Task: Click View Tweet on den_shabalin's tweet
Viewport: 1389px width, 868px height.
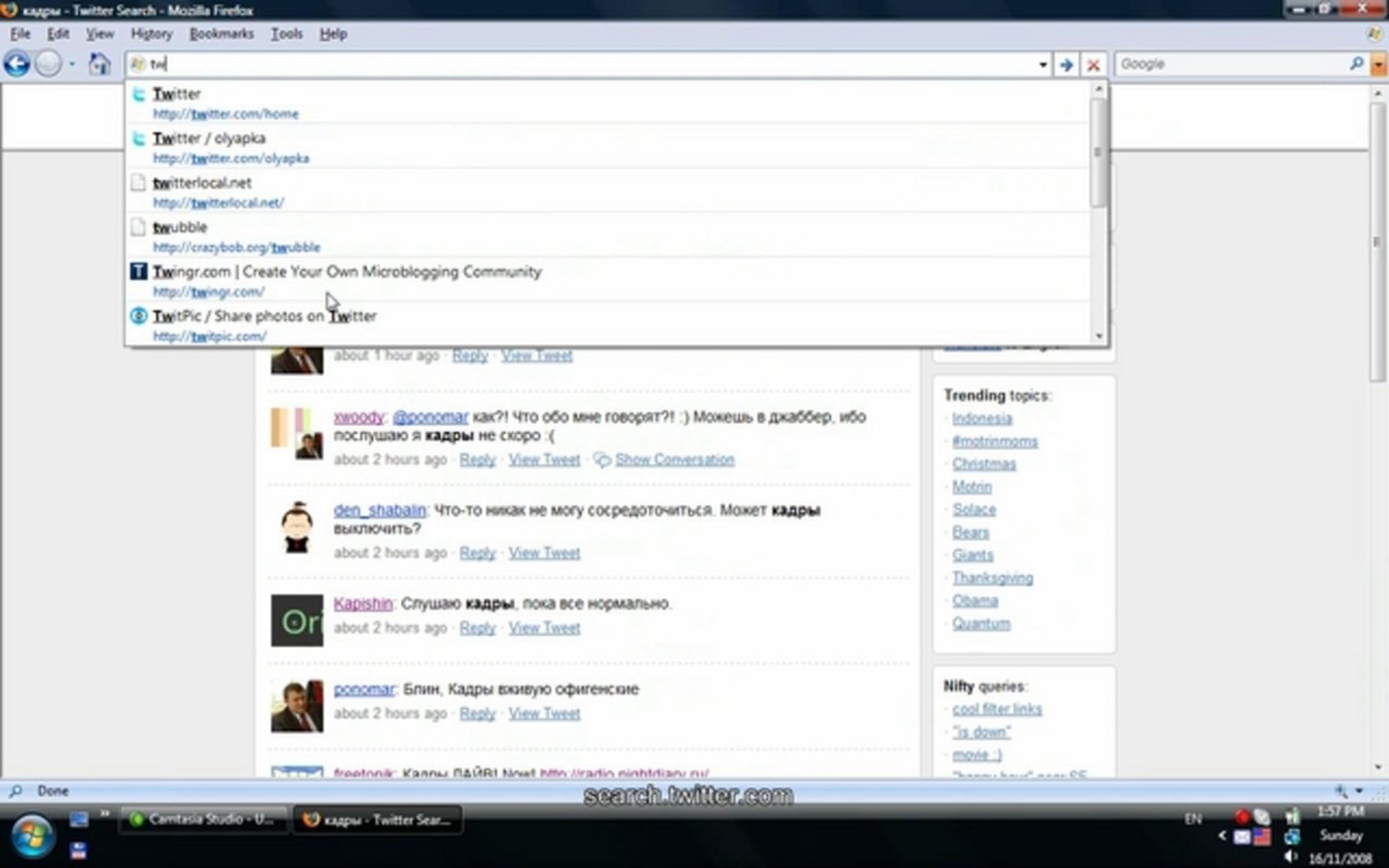Action: 544,553
